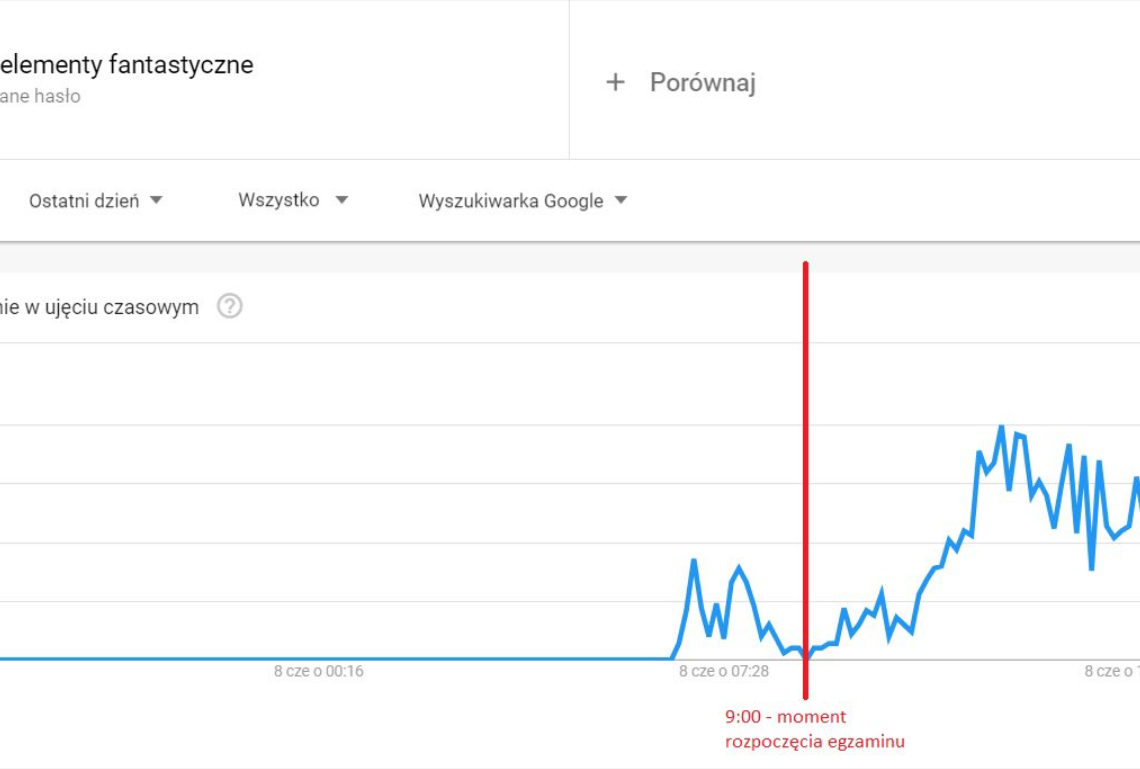
Task: Click the plus icon beside Porównaj
Action: click(x=615, y=82)
